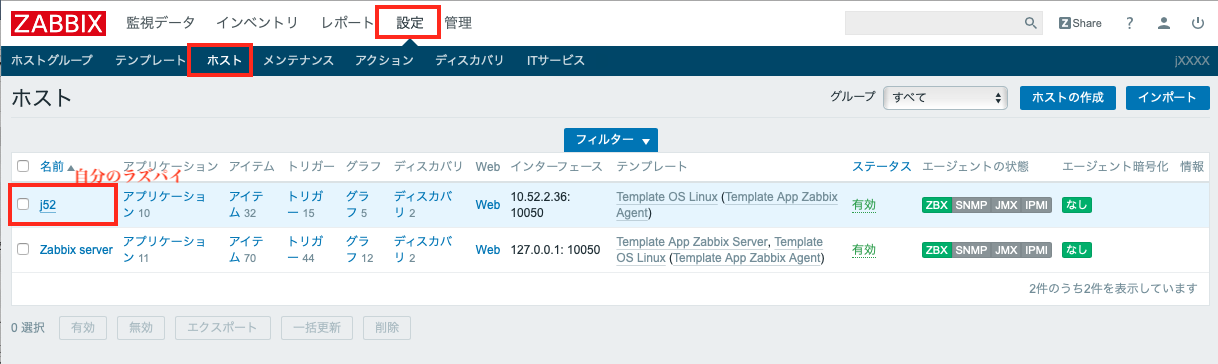Open the user profile icon
The image size is (1218, 364).
click(1163, 22)
